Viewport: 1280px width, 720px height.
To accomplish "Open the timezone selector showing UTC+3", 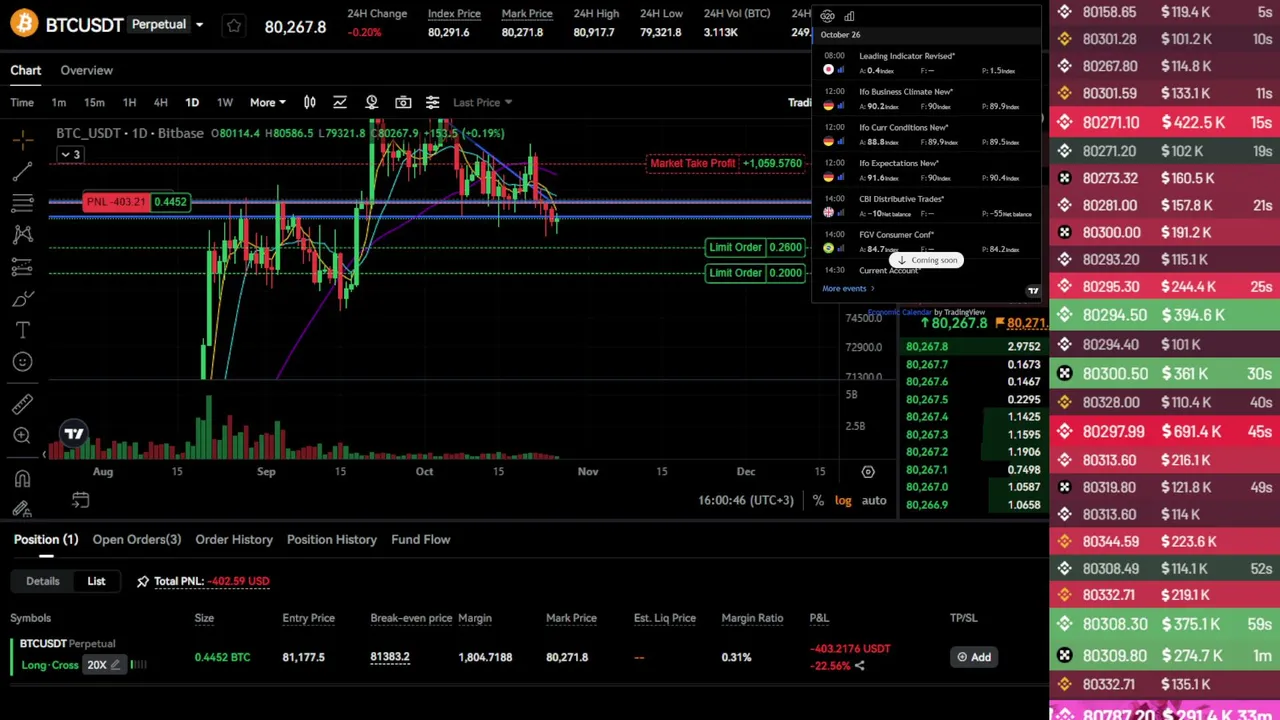I will tap(746, 500).
